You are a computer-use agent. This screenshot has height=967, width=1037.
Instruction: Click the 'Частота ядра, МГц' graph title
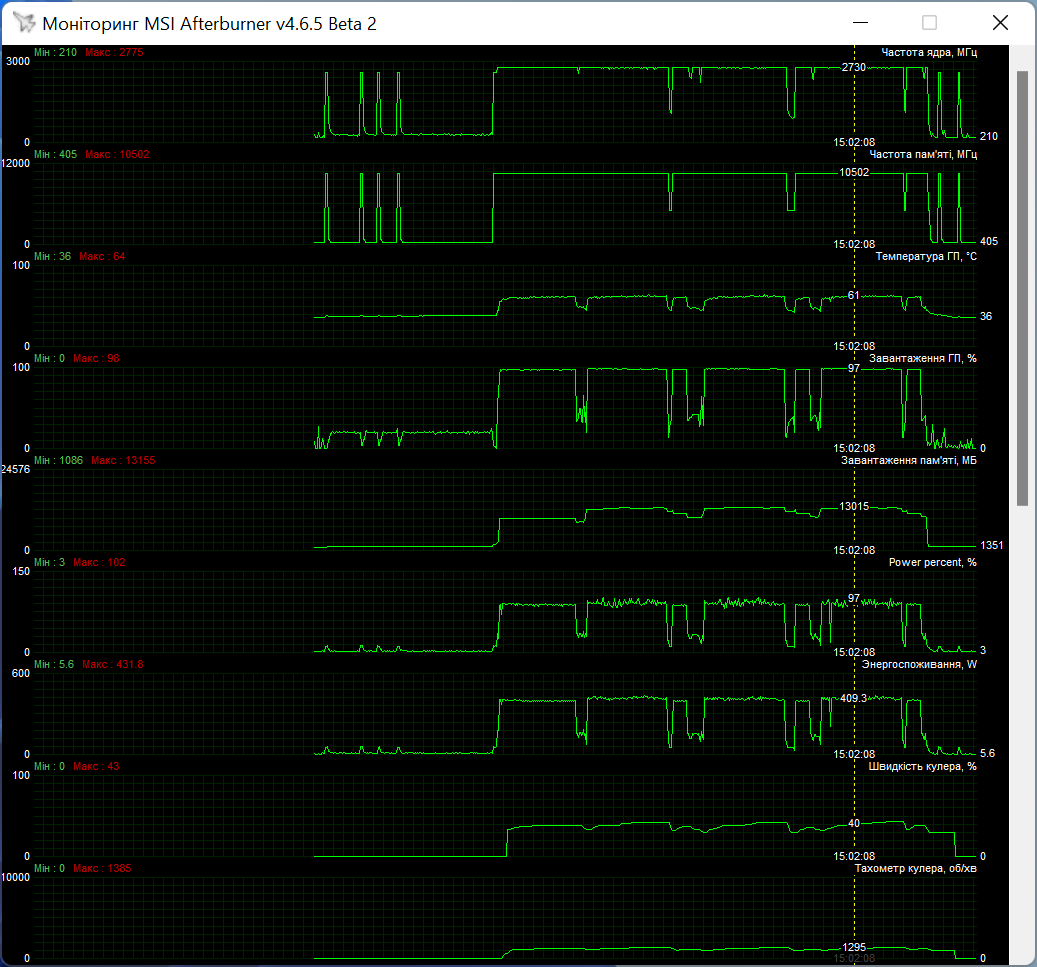(929, 52)
